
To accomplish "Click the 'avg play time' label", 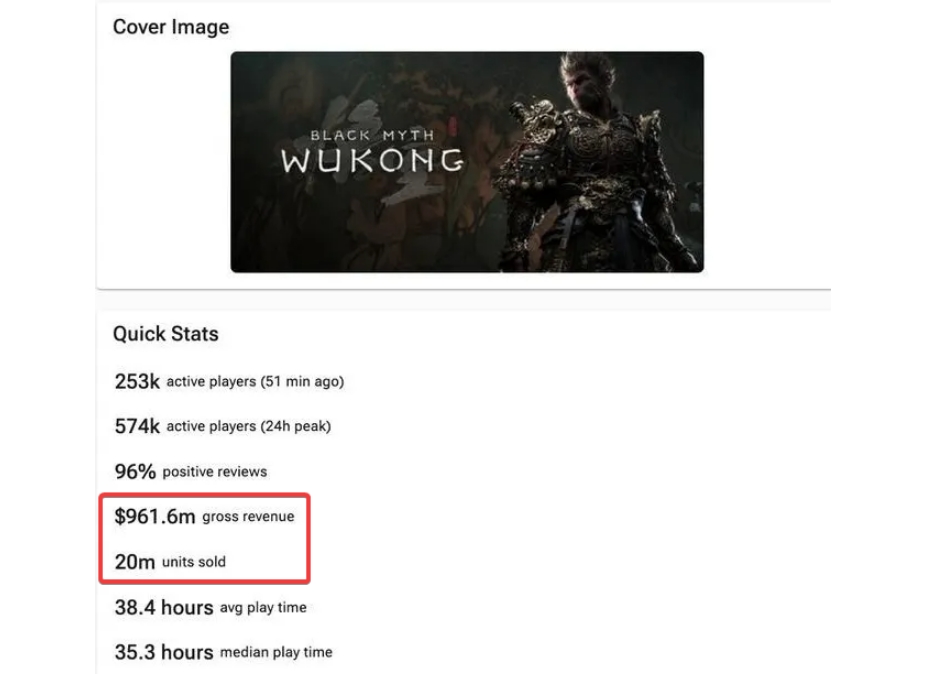I will (x=263, y=608).
